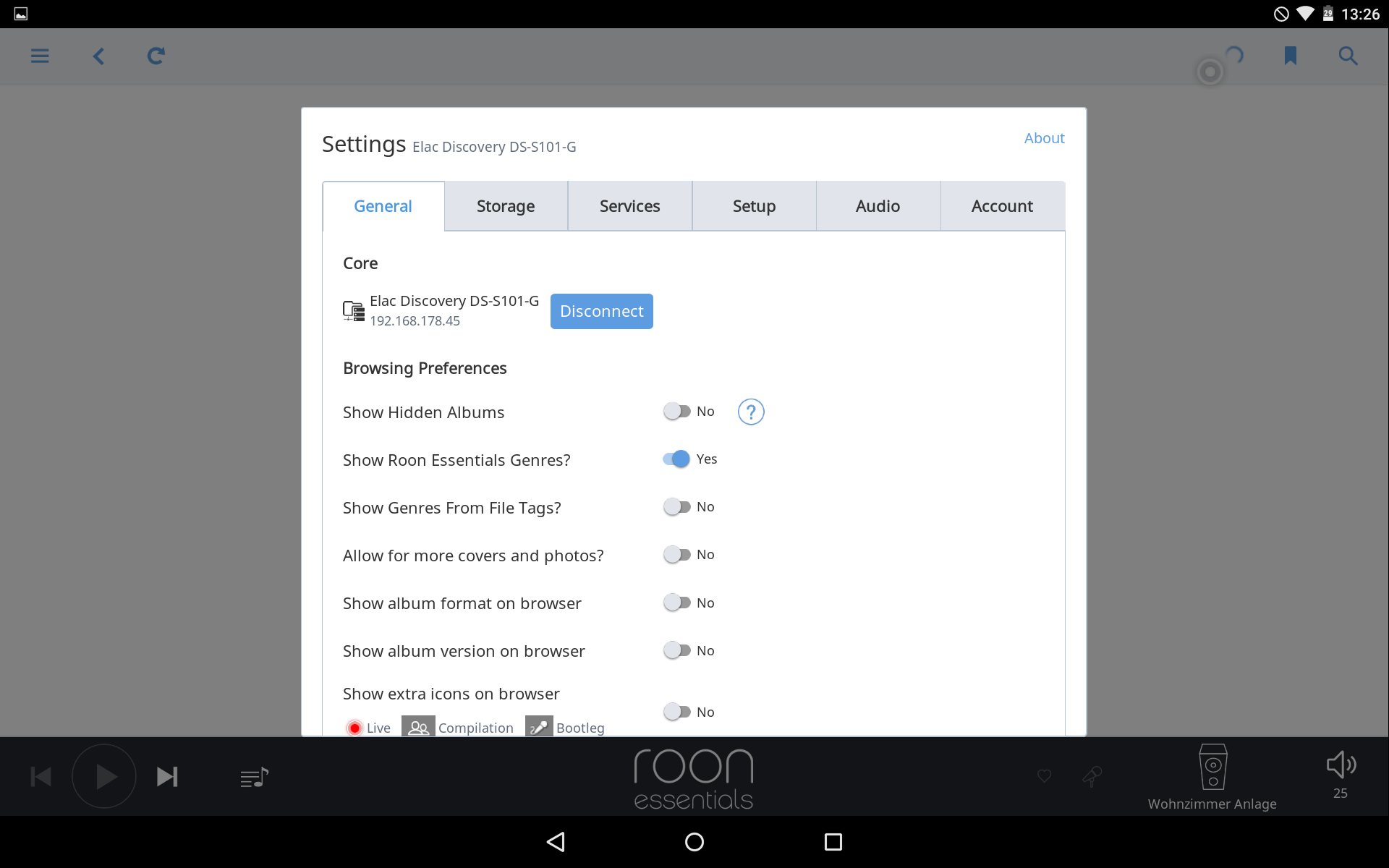Click the status bar clock 13:26
The width and height of the screenshot is (1389, 868).
click(1361, 14)
